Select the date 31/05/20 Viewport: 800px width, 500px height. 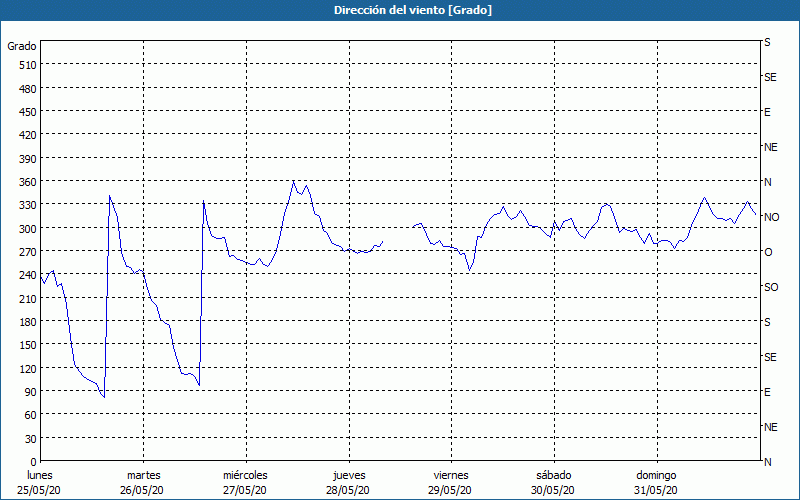pos(656,490)
